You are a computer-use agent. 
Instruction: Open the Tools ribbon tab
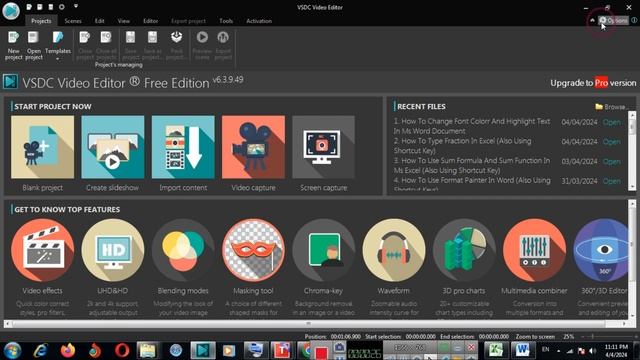[x=226, y=21]
